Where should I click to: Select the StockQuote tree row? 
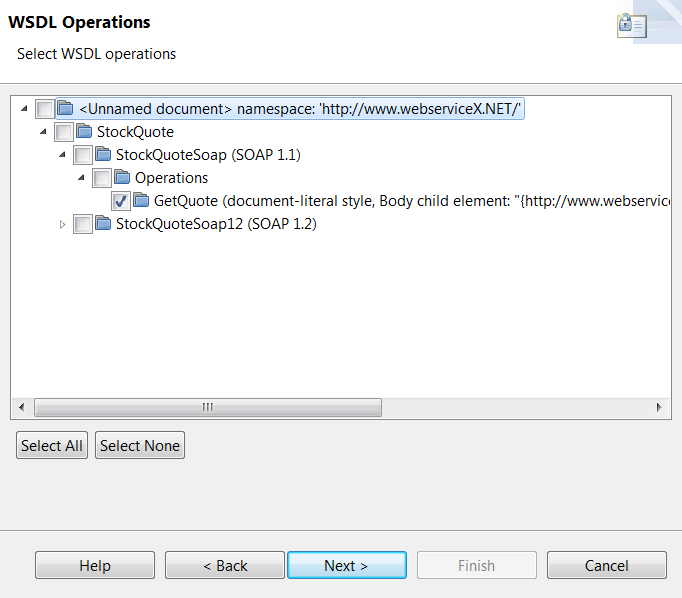click(x=135, y=132)
